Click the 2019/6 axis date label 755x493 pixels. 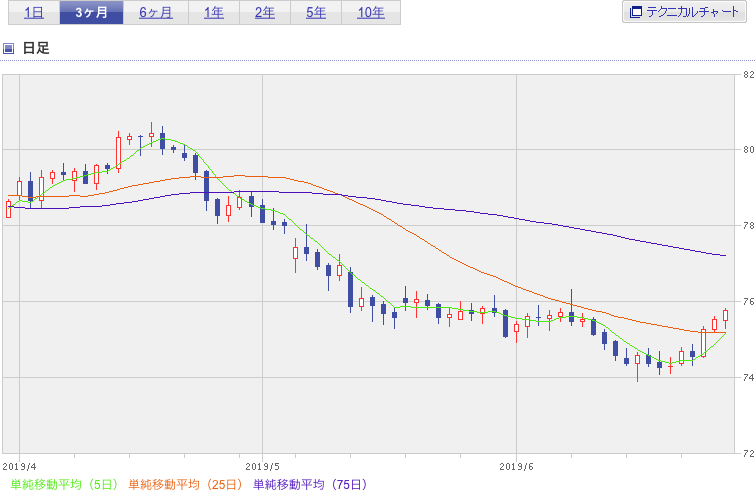(516, 467)
